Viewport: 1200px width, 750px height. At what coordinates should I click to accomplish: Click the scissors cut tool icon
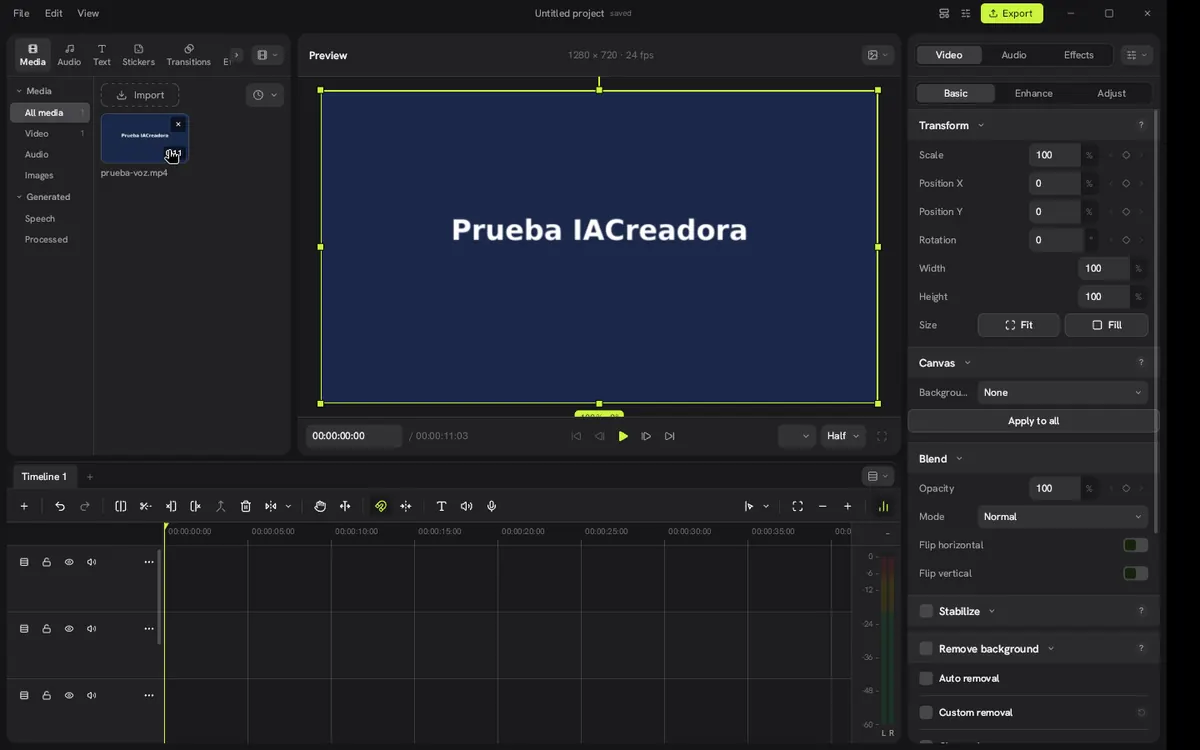[145, 506]
